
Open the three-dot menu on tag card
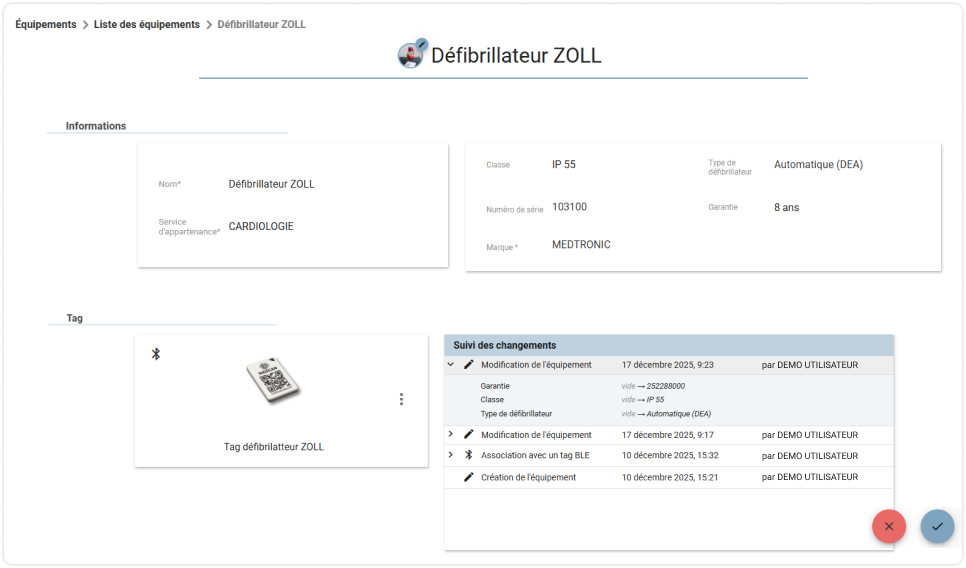tap(401, 399)
